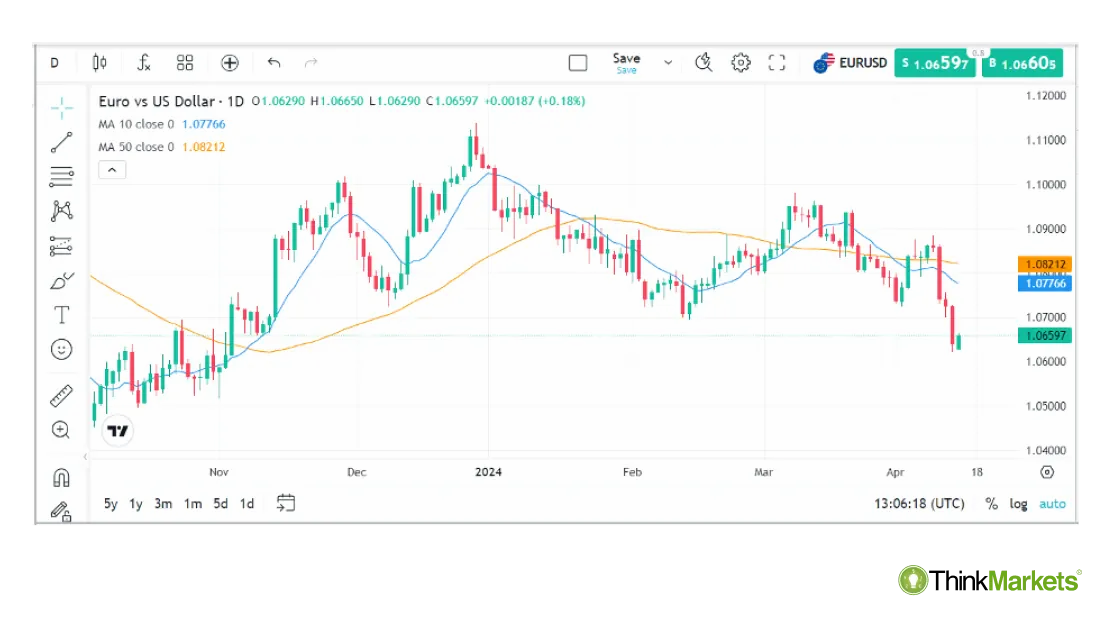
Task: Enable magnet mode for drawings
Action: click(61, 477)
